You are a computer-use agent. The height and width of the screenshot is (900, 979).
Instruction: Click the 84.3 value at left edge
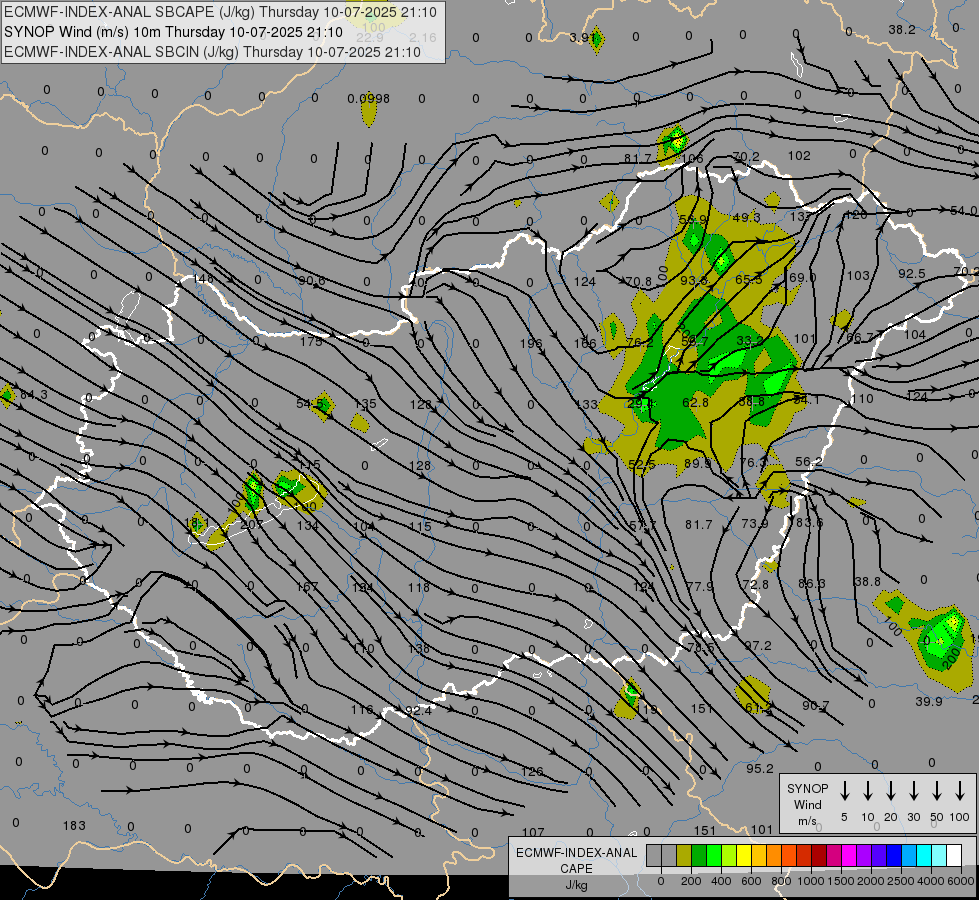[34, 395]
